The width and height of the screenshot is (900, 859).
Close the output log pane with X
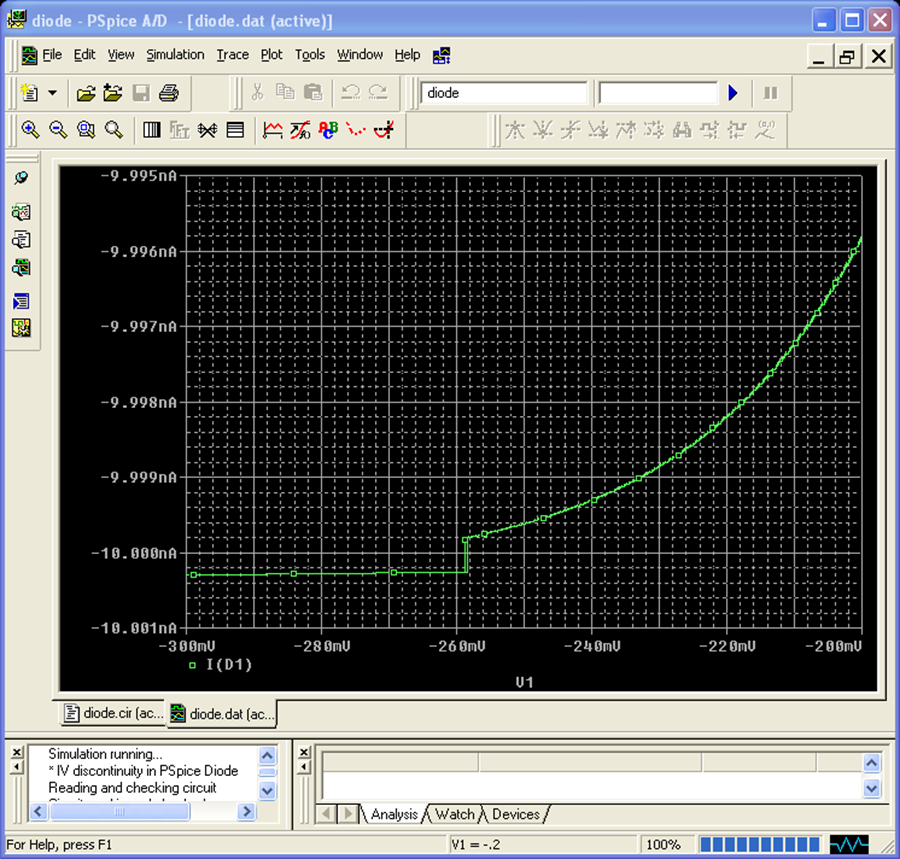click(x=17, y=752)
